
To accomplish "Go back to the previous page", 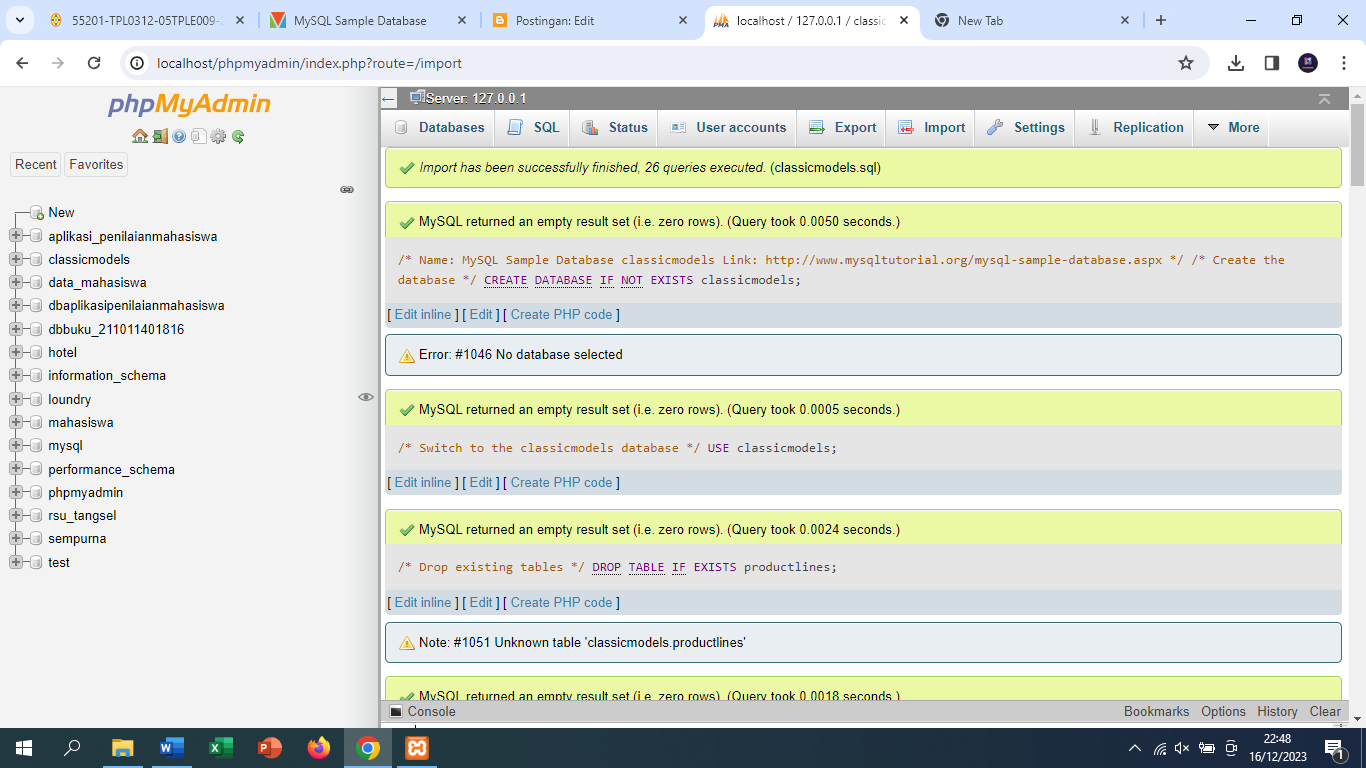I will tap(22, 63).
